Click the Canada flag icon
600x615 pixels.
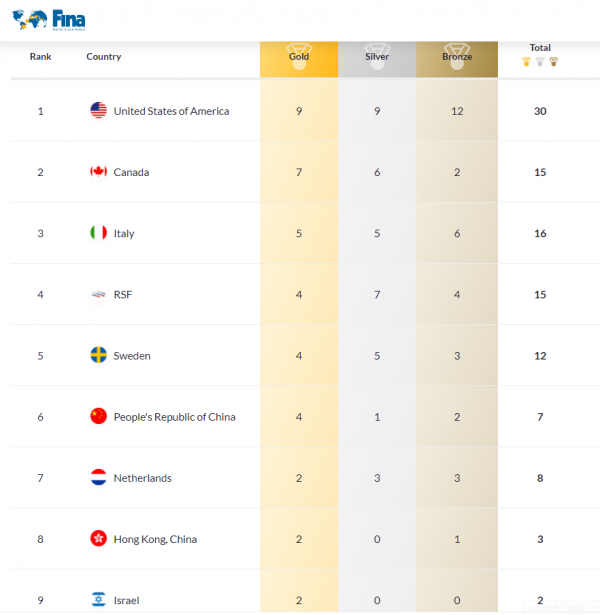(x=98, y=172)
